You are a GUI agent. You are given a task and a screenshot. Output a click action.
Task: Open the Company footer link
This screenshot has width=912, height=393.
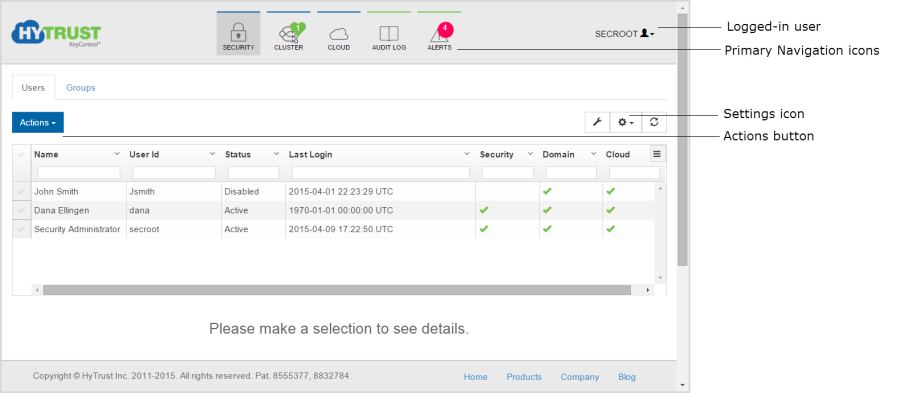(580, 377)
